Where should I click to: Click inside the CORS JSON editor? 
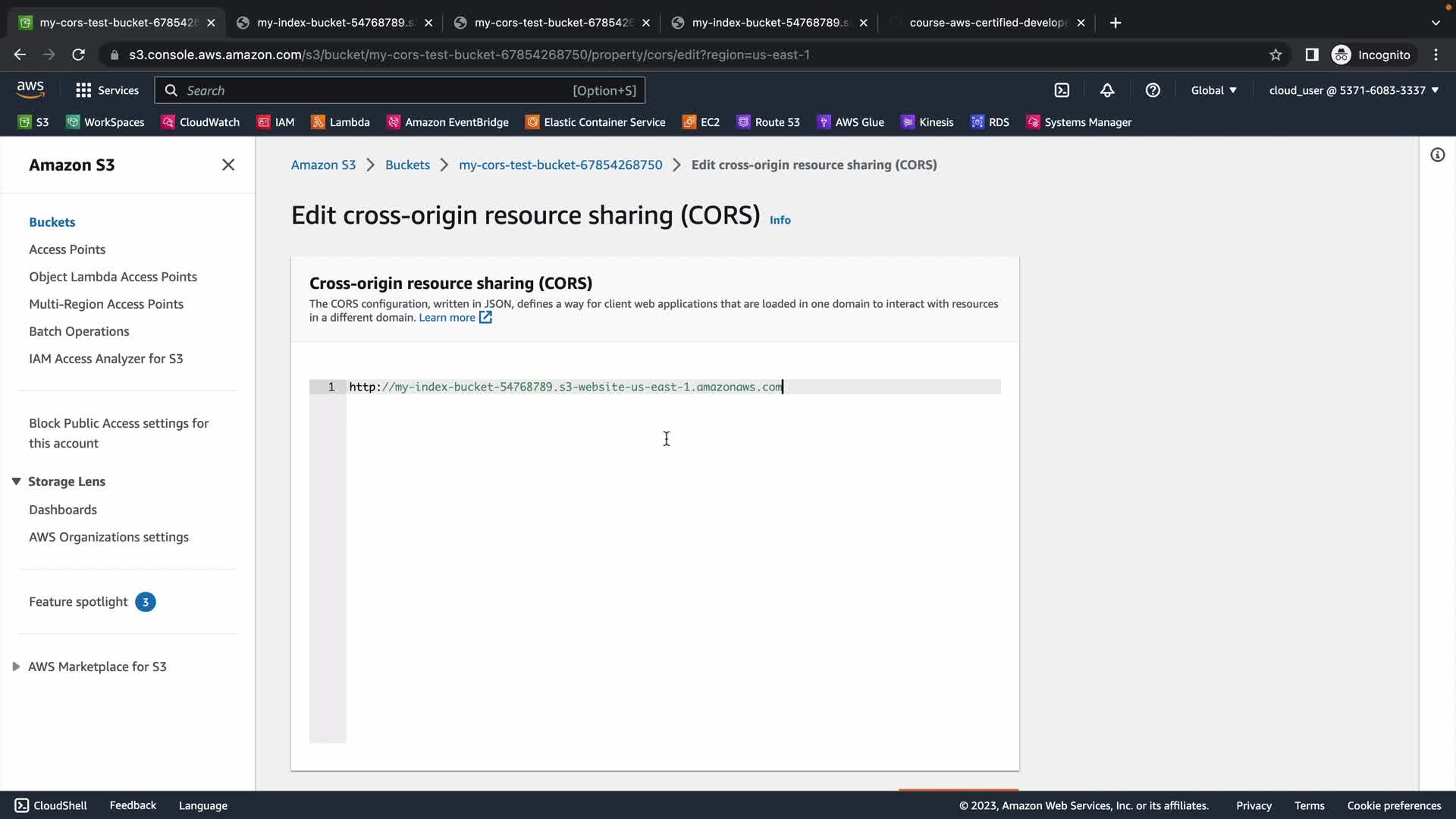(667, 531)
